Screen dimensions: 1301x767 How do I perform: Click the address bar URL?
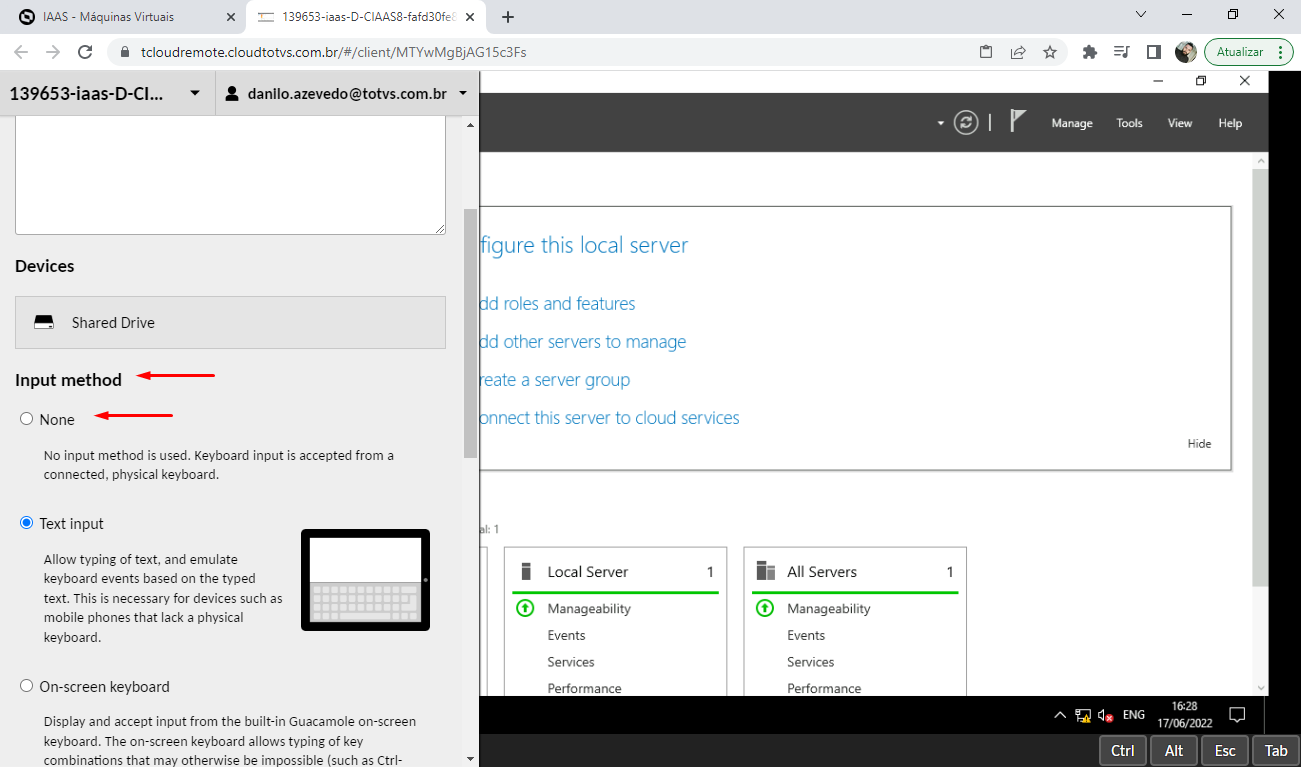pos(334,52)
